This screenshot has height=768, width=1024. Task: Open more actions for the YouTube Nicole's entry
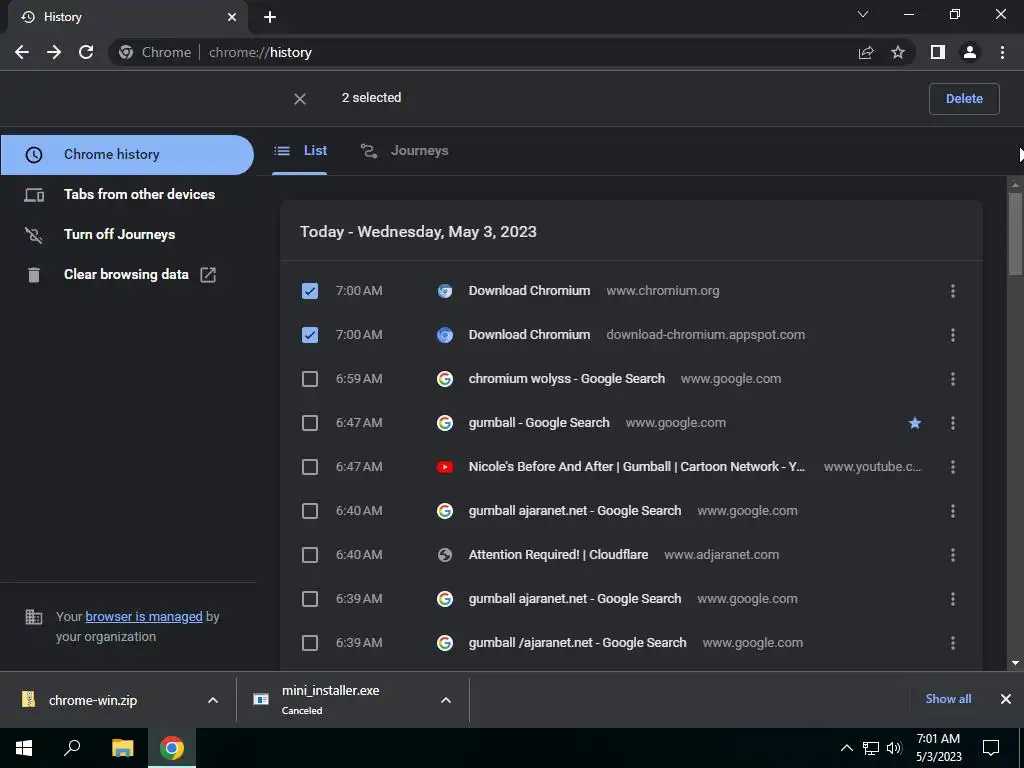point(953,467)
